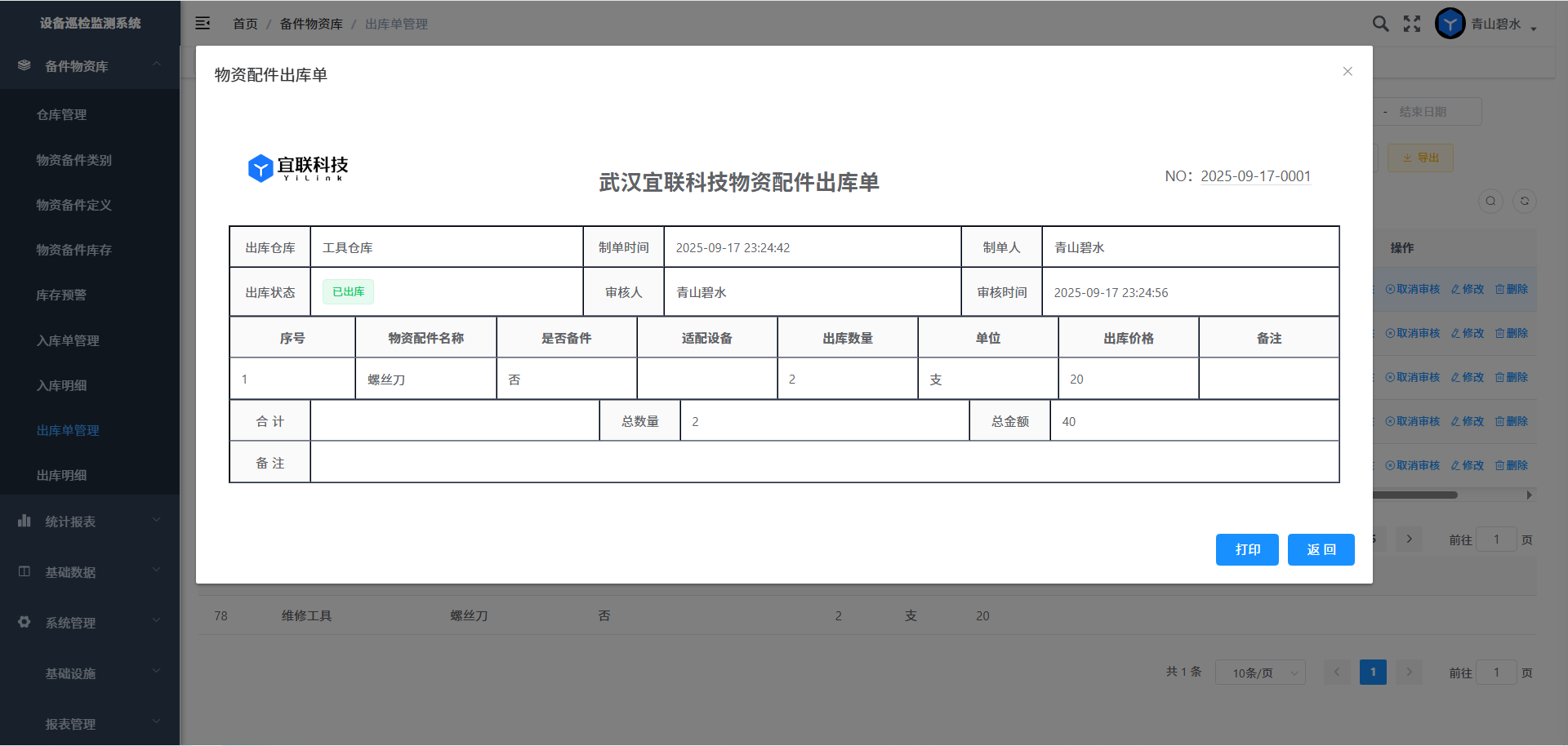The width and height of the screenshot is (1568, 746).
Task: Close the 物资配件出库单 dialog
Action: tap(1347, 72)
